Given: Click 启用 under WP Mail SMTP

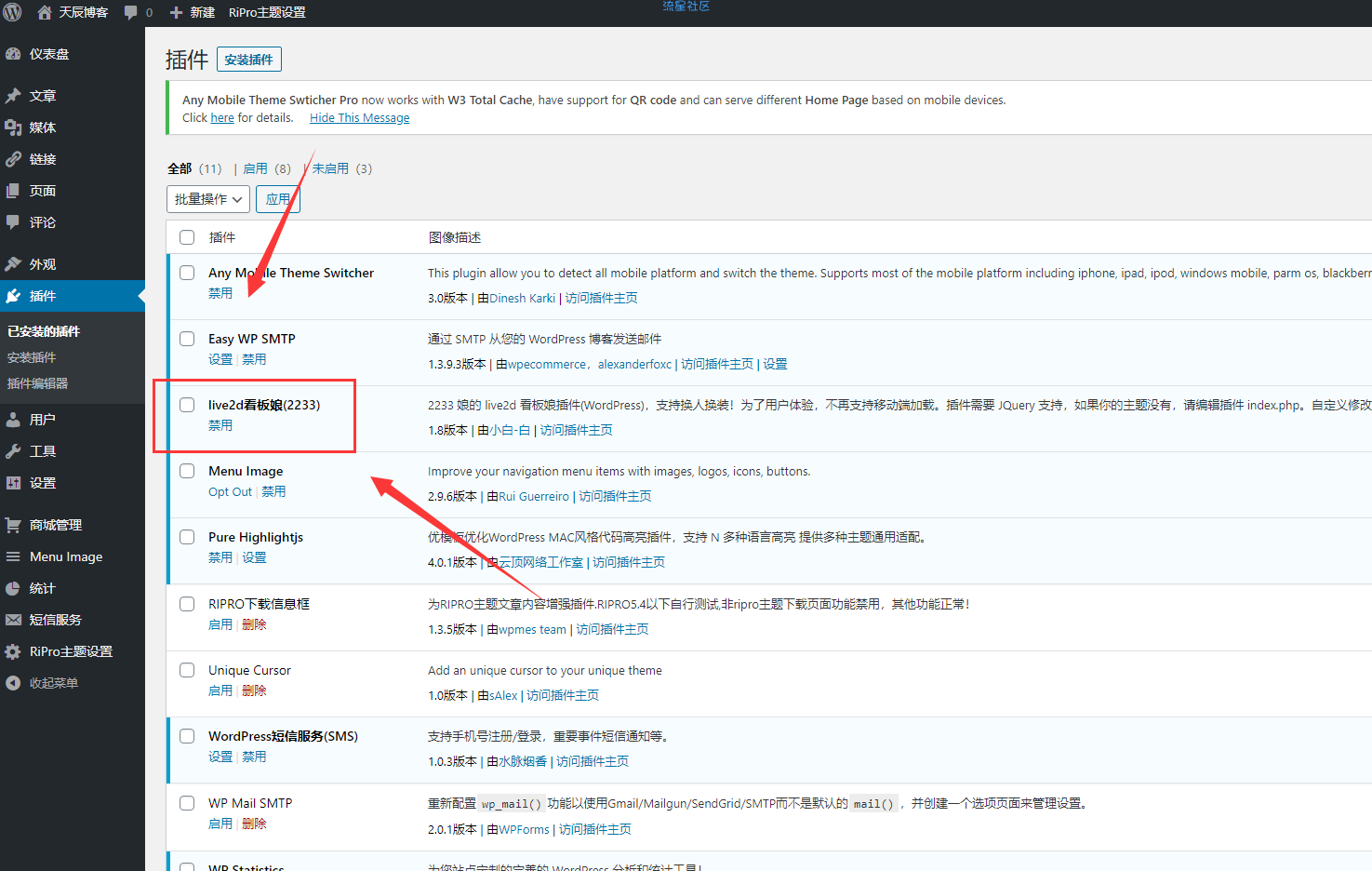Looking at the screenshot, I should click(220, 824).
